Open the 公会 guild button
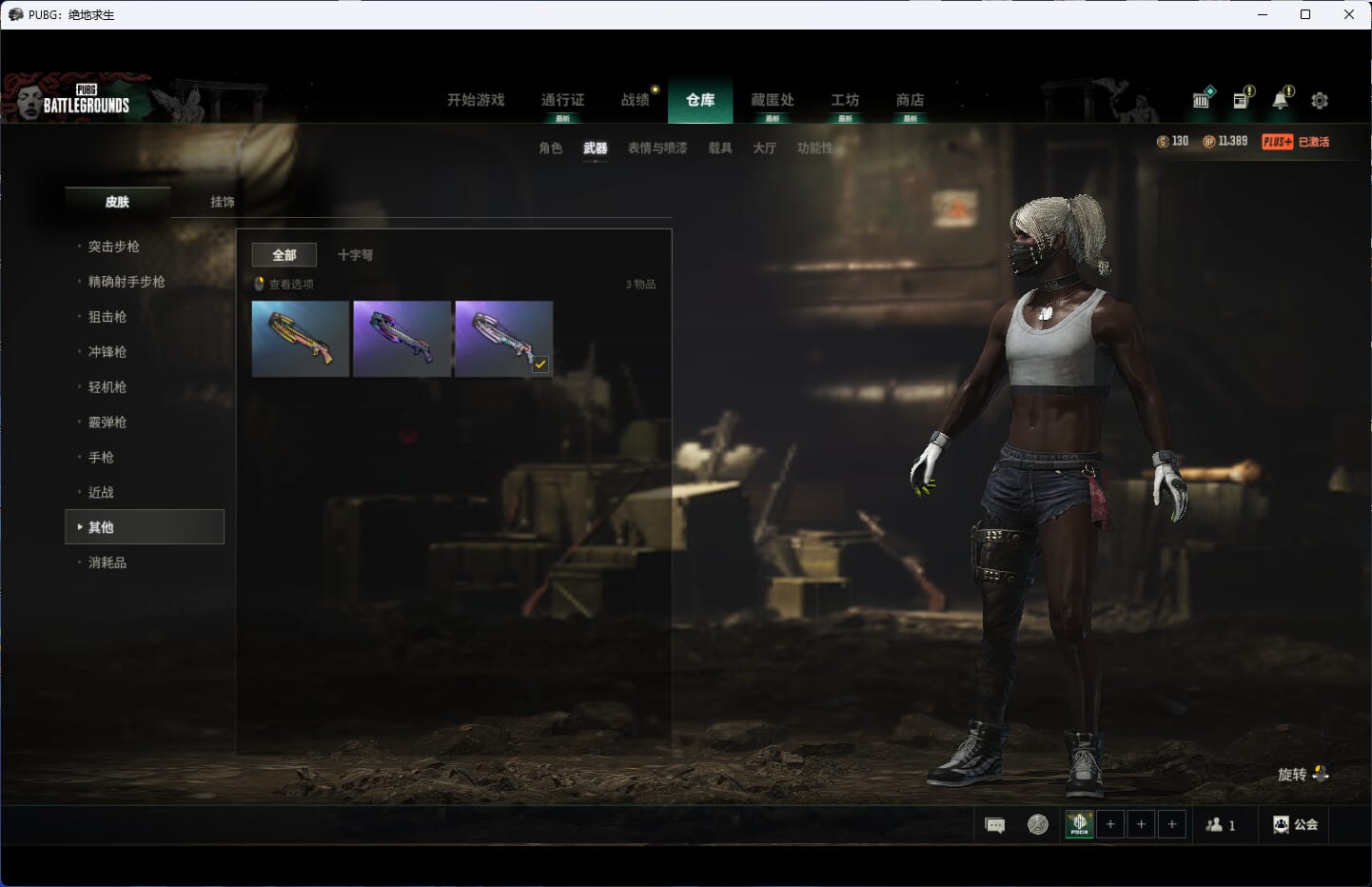Image resolution: width=1372 pixels, height=887 pixels. [1295, 825]
